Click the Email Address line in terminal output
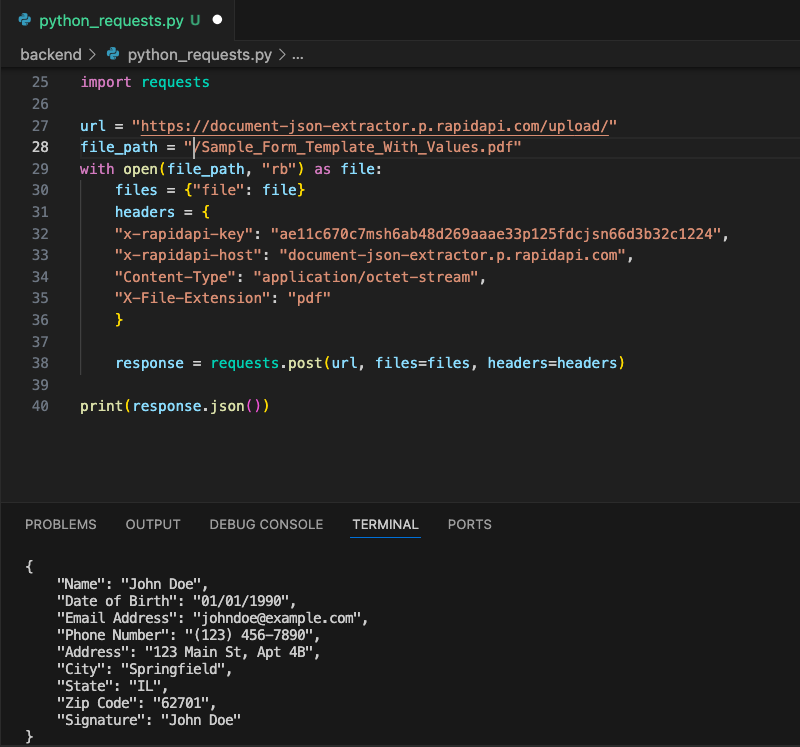Viewport: 800px width, 747px height. 213,618
